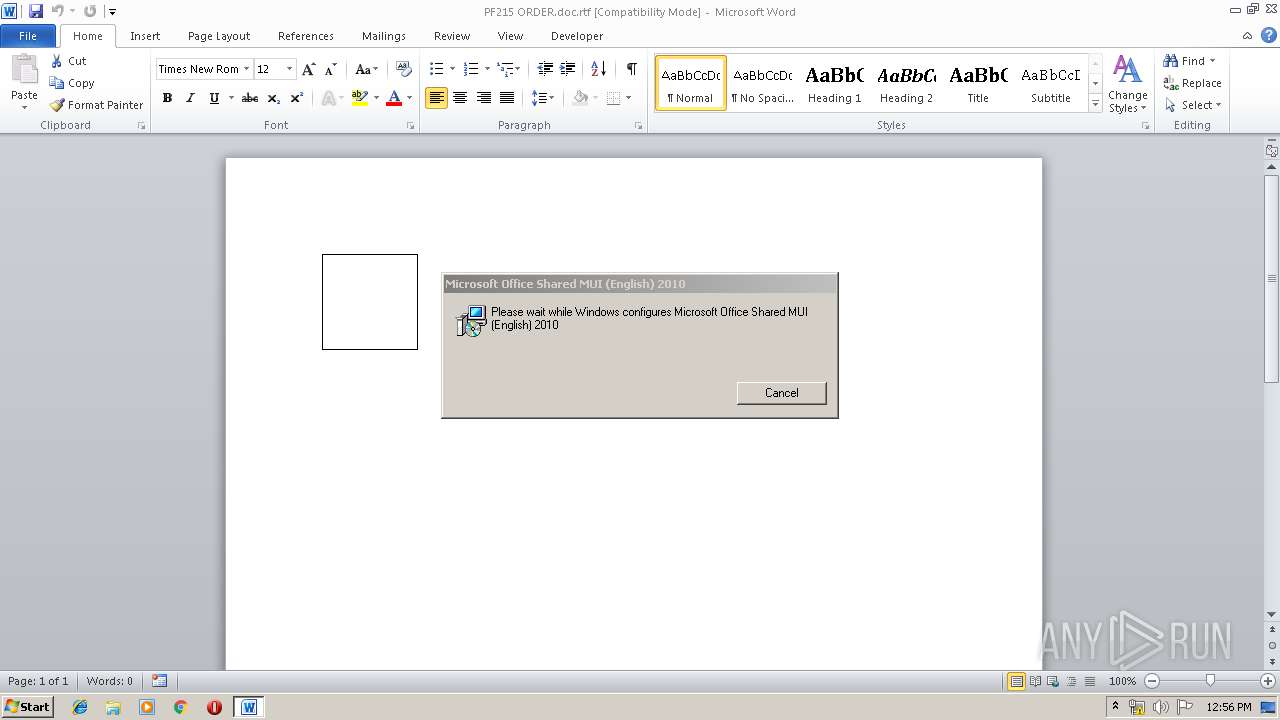This screenshot has height=720, width=1280.
Task: Toggle bold formatting
Action: tap(167, 98)
